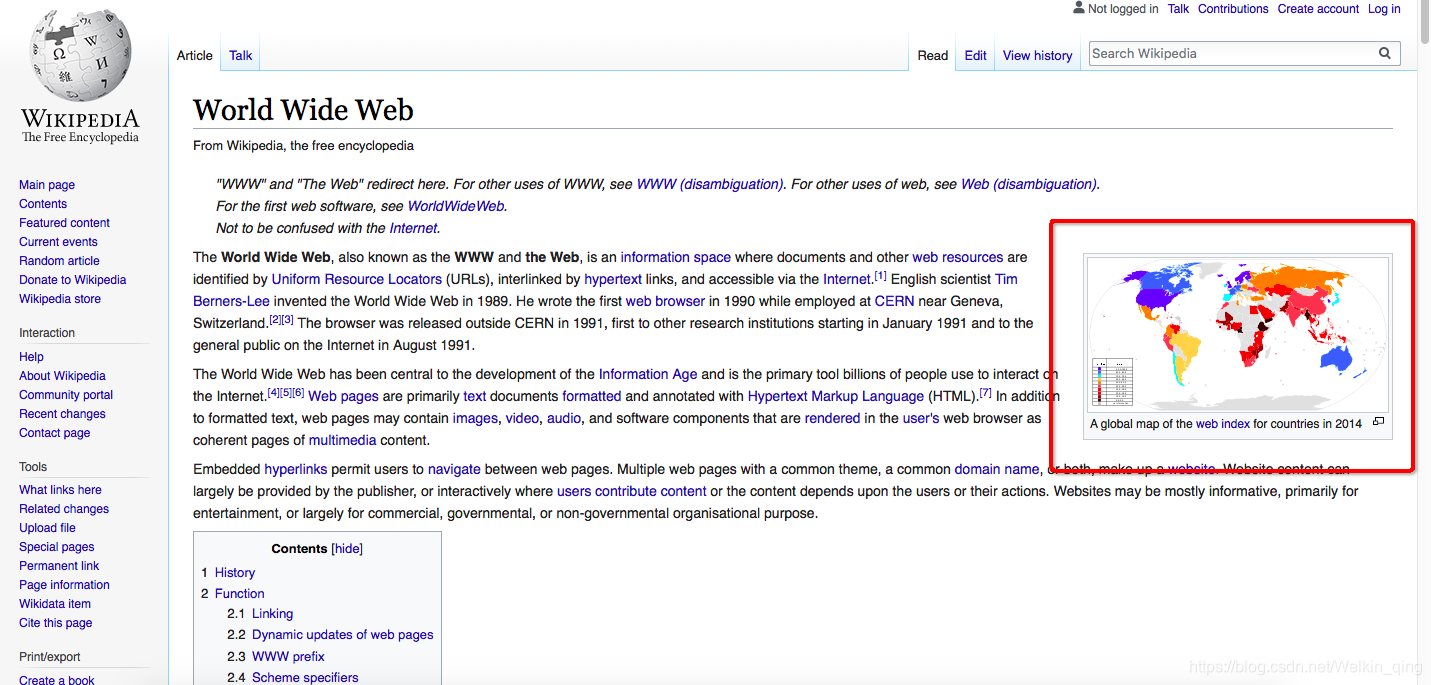Open the hypertext link

(x=613, y=279)
